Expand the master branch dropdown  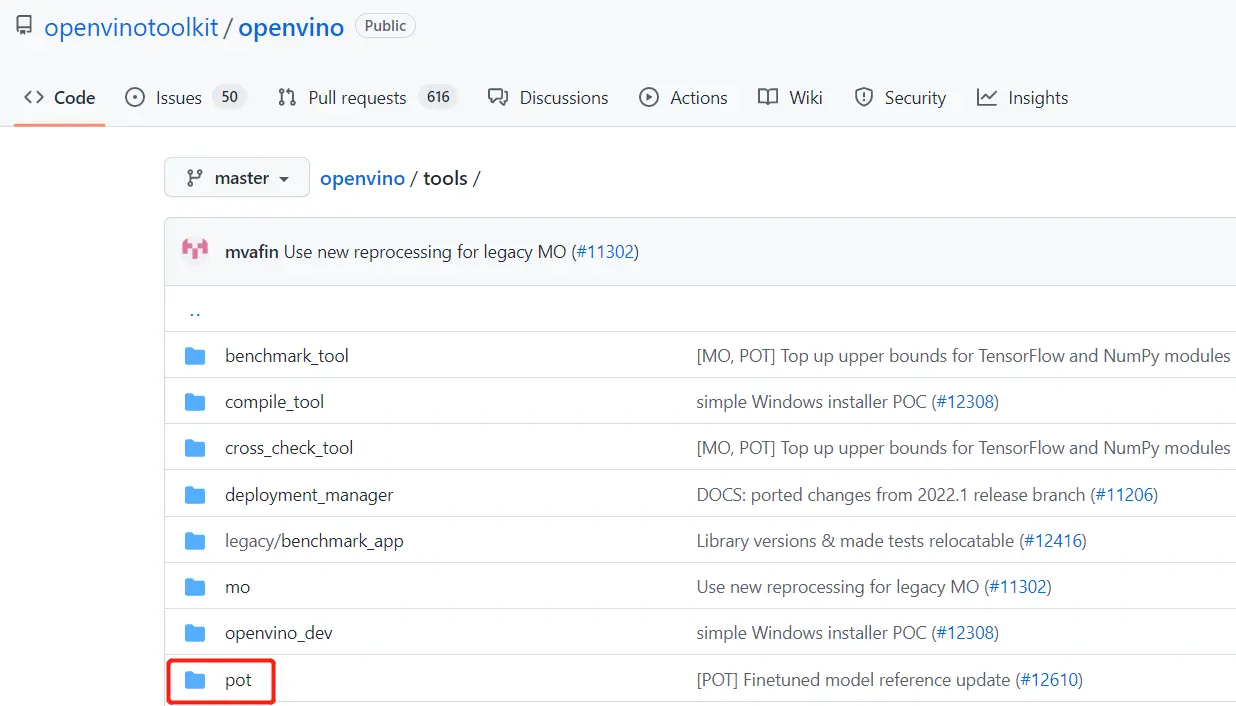[237, 178]
